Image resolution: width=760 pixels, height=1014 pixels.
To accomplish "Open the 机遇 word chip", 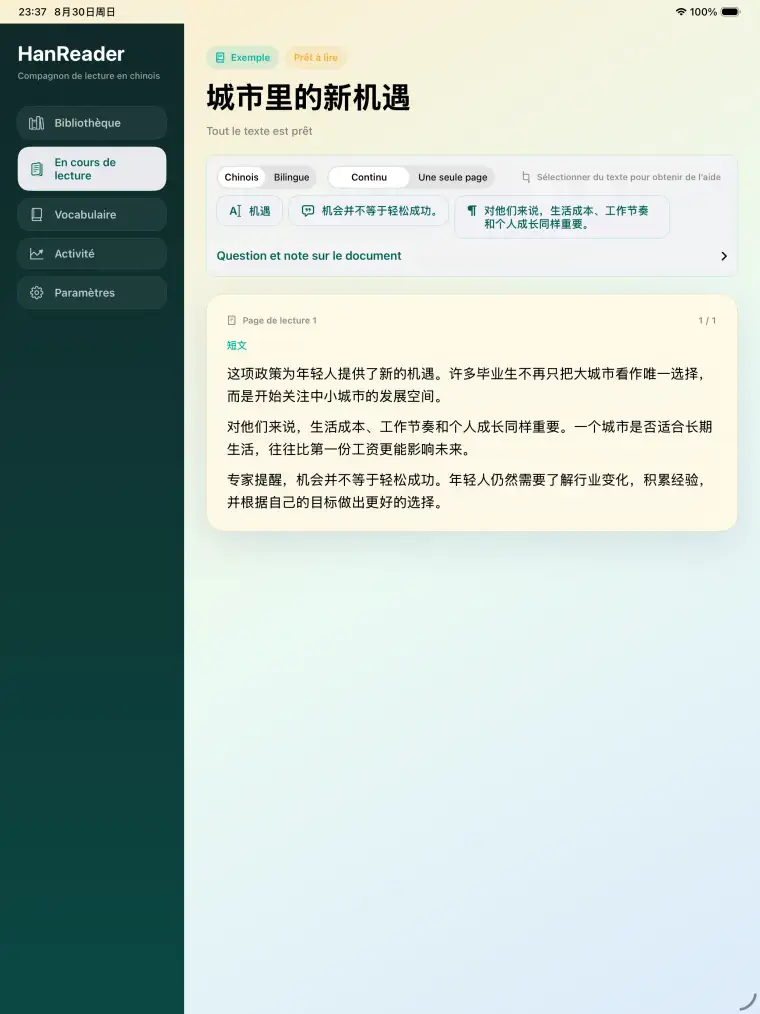I will coord(250,211).
